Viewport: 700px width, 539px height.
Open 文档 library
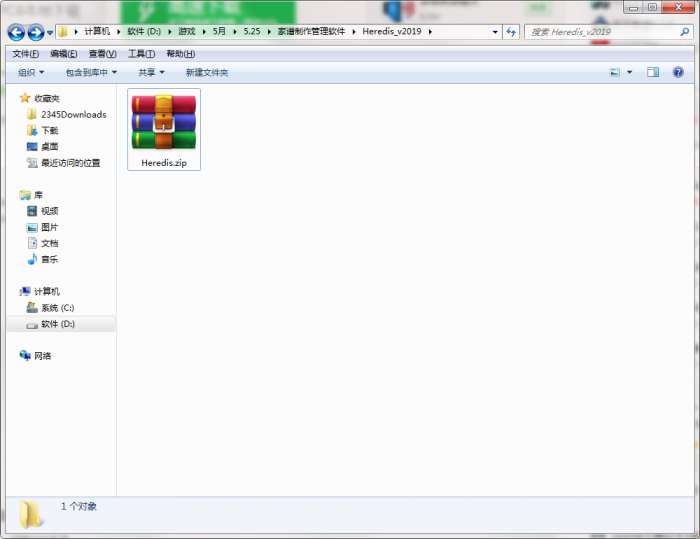point(50,243)
